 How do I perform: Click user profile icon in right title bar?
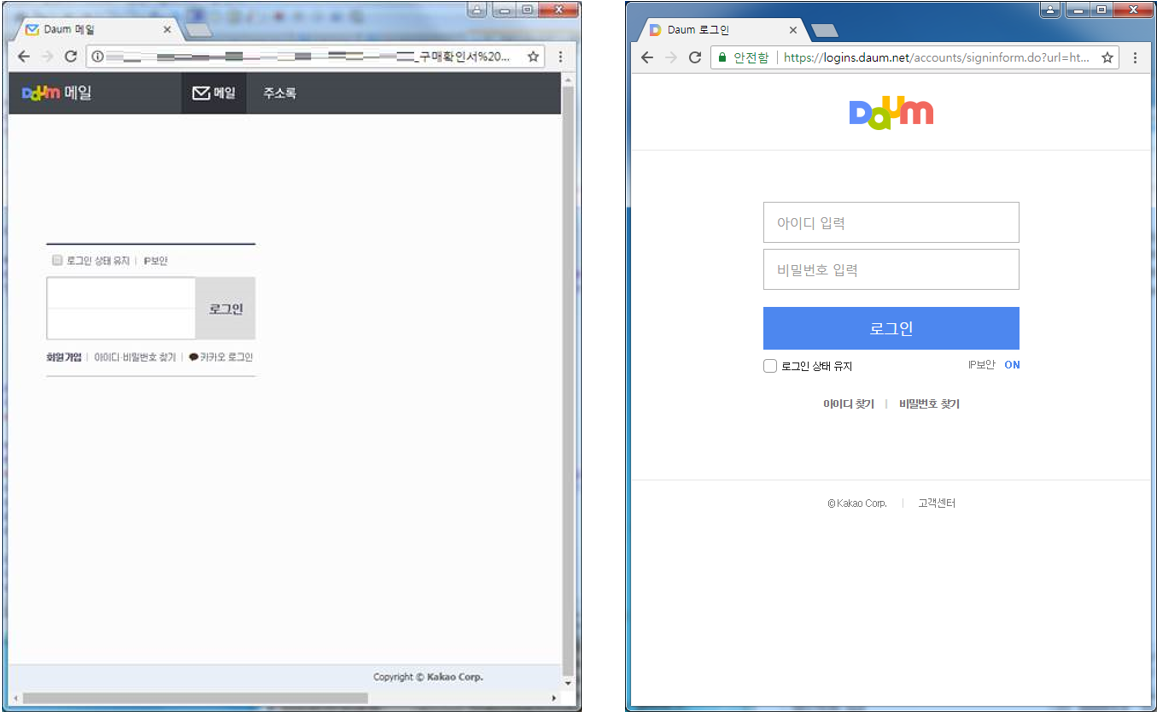(1050, 10)
